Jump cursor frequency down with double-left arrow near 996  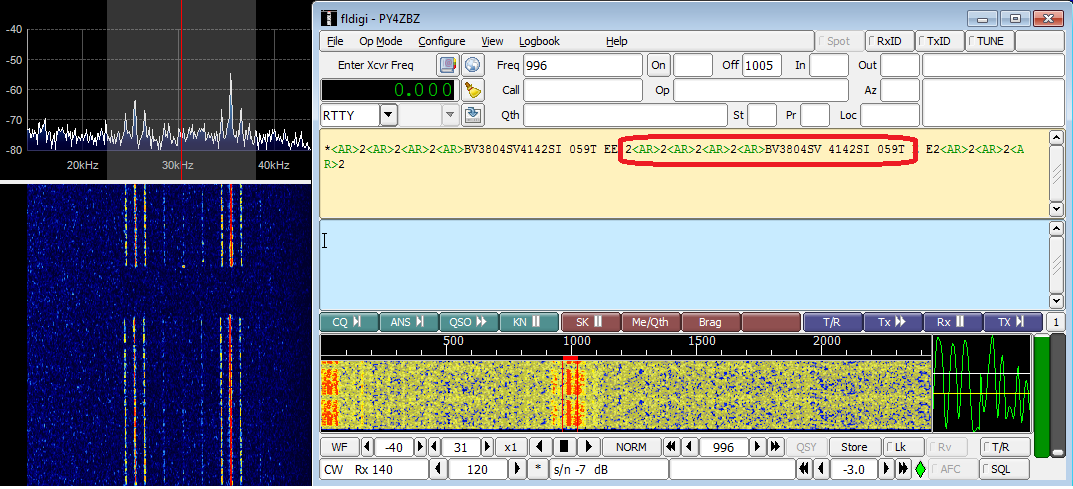671,447
